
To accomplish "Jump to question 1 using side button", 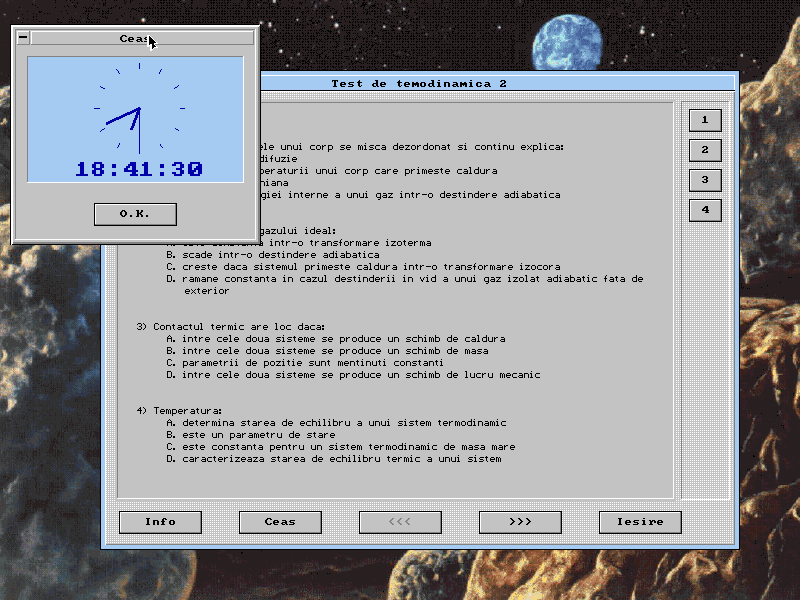I will pos(705,120).
